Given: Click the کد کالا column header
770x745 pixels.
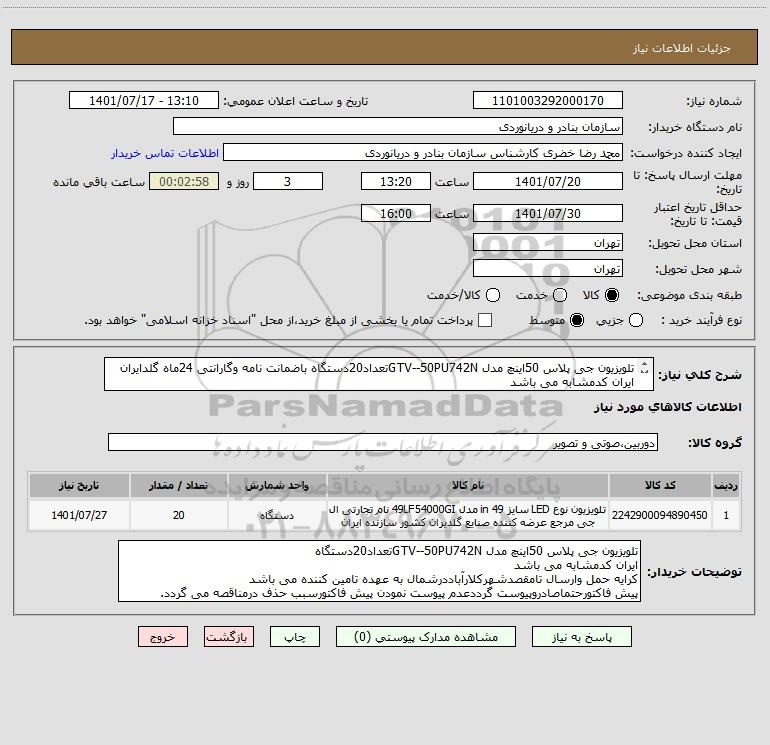Looking at the screenshot, I should tap(660, 485).
